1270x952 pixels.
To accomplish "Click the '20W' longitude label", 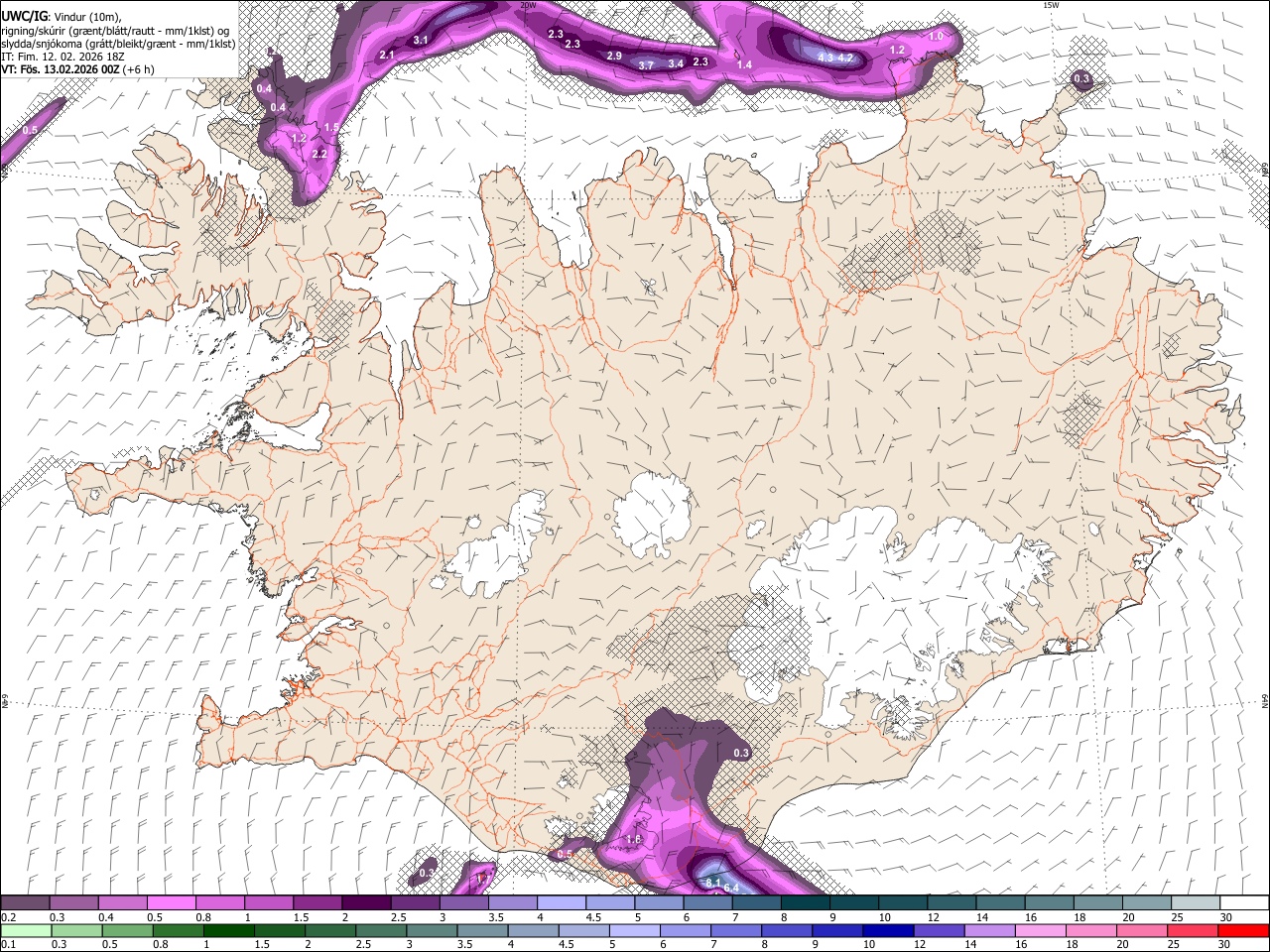I will (528, 5).
